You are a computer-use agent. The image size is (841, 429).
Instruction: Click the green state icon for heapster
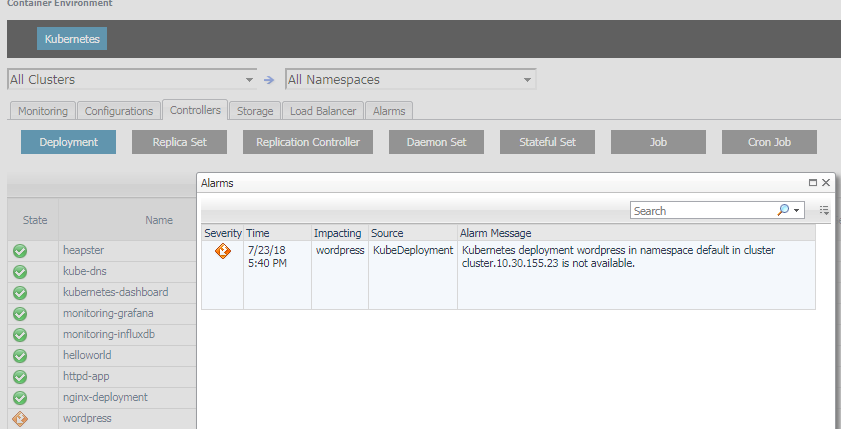(20, 251)
